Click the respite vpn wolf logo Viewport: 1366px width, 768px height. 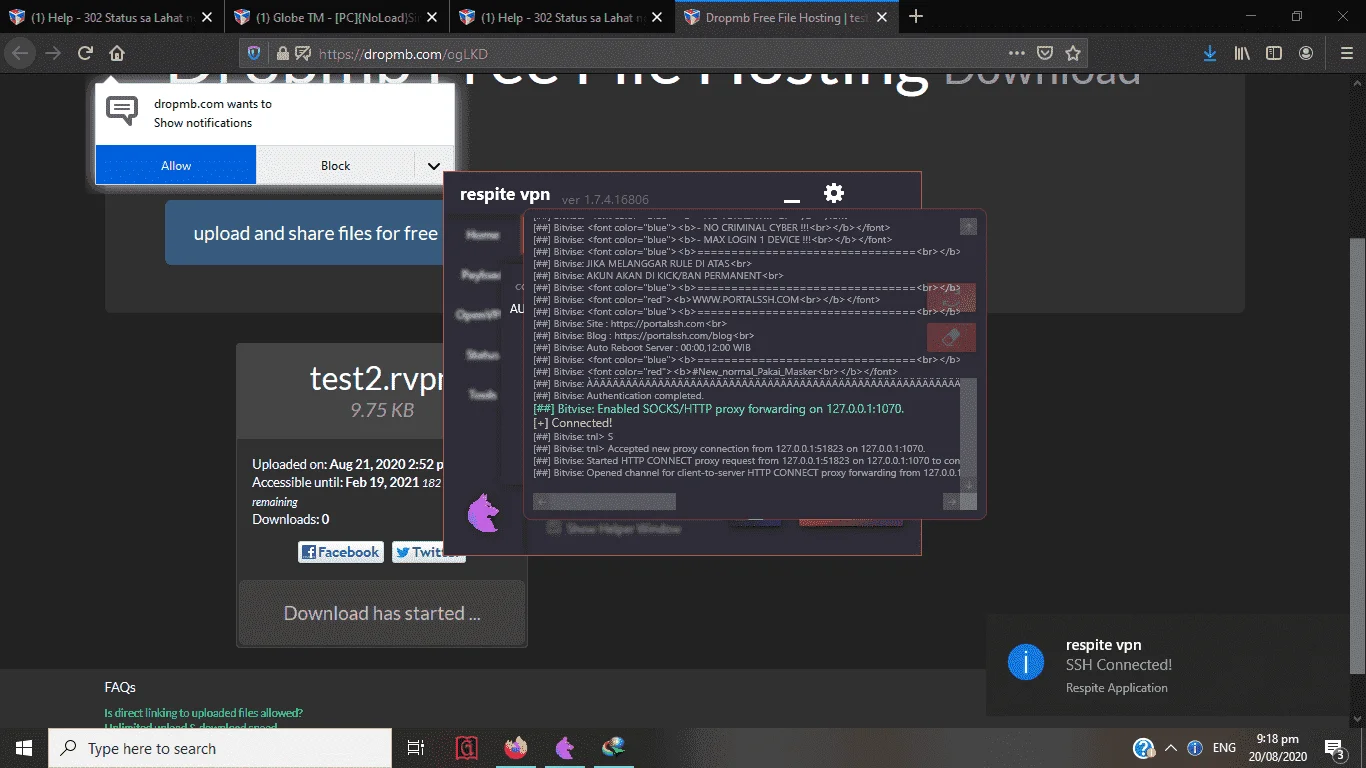[x=484, y=514]
